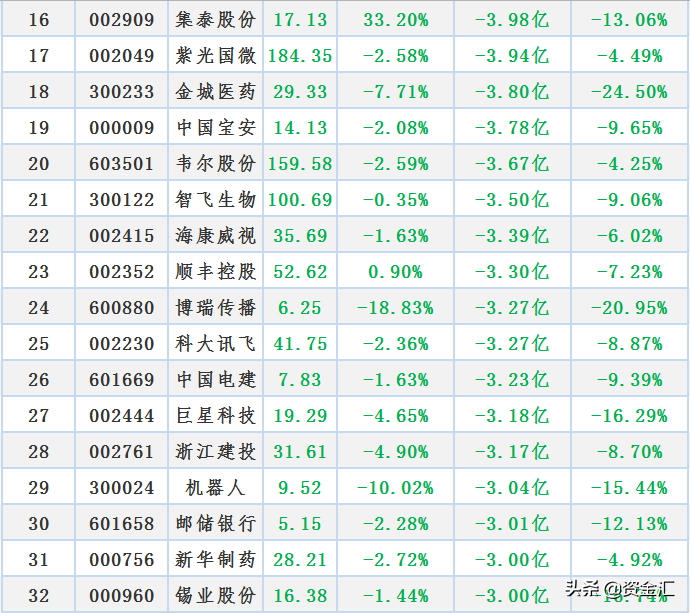Click stock code 002352
The image size is (690, 613).
tap(121, 272)
